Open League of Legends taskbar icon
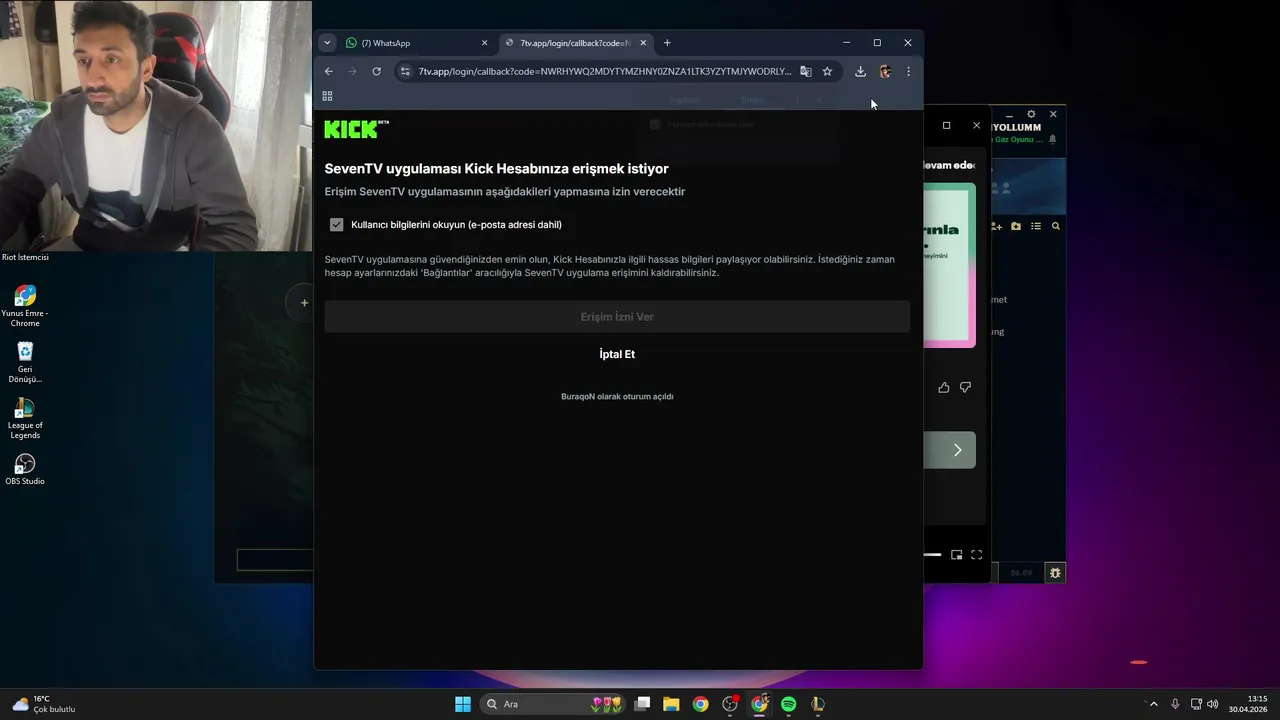Screen dimensions: 1280x720 (817, 704)
